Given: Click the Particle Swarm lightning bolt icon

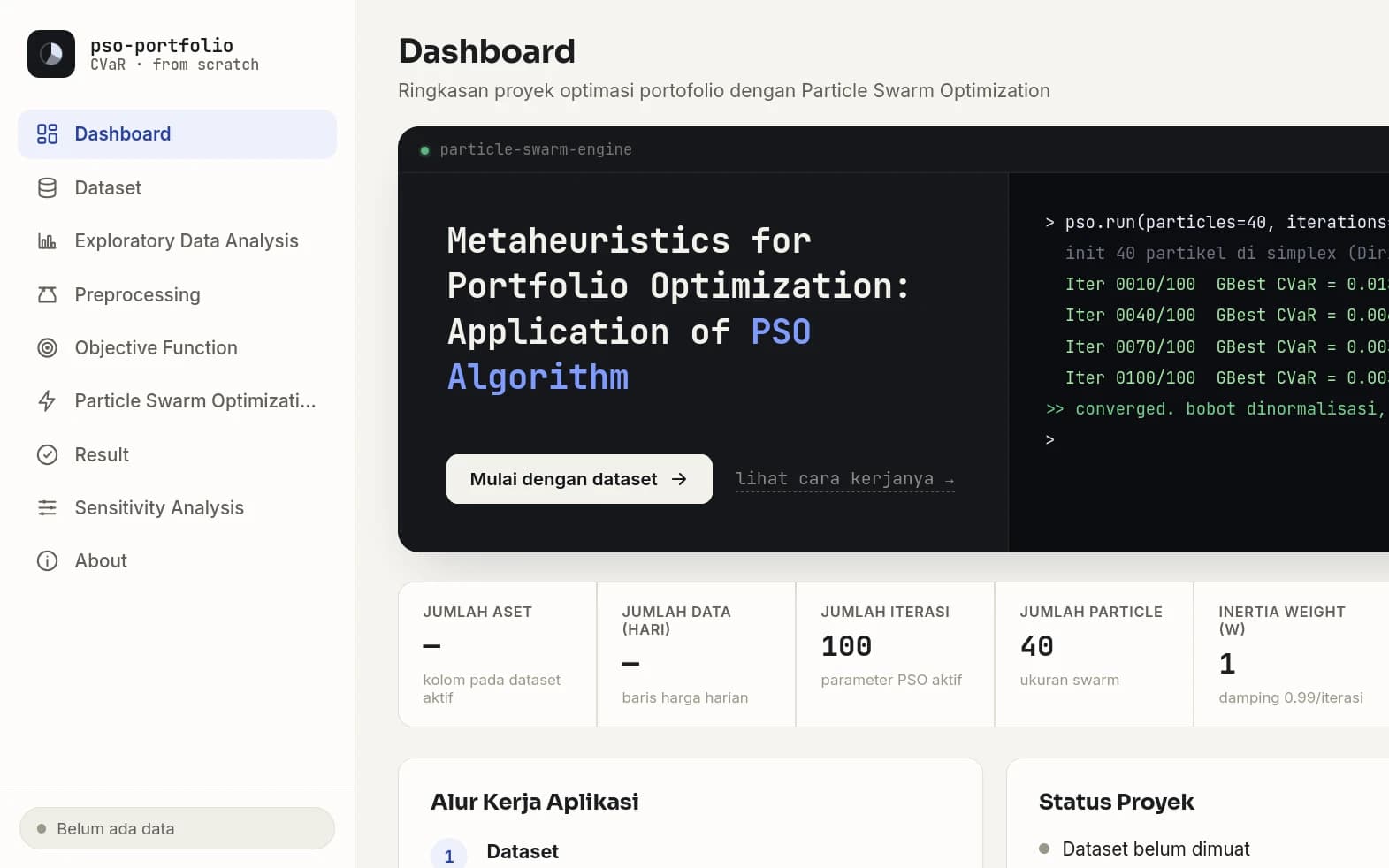Looking at the screenshot, I should pyautogui.click(x=47, y=401).
